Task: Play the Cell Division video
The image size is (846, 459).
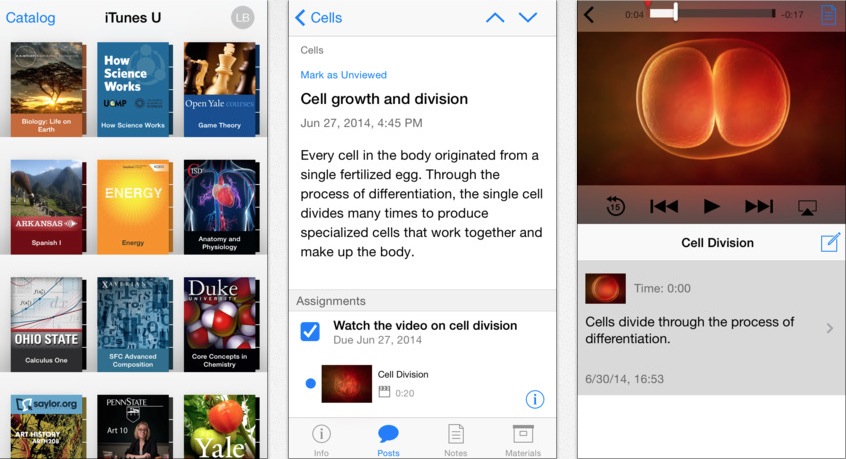Action: tap(711, 206)
